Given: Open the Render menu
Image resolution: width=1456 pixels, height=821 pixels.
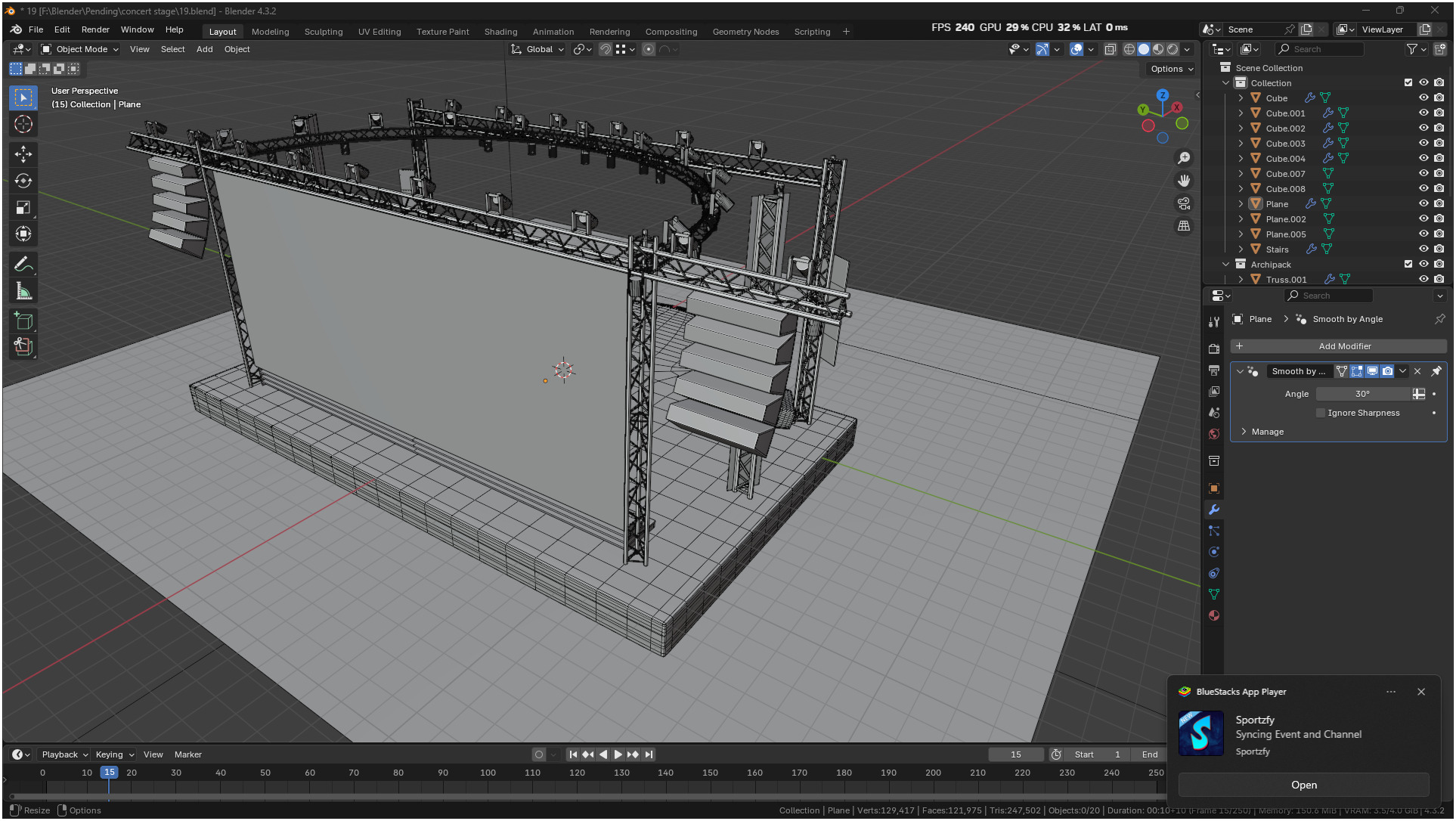Looking at the screenshot, I should pos(95,29).
